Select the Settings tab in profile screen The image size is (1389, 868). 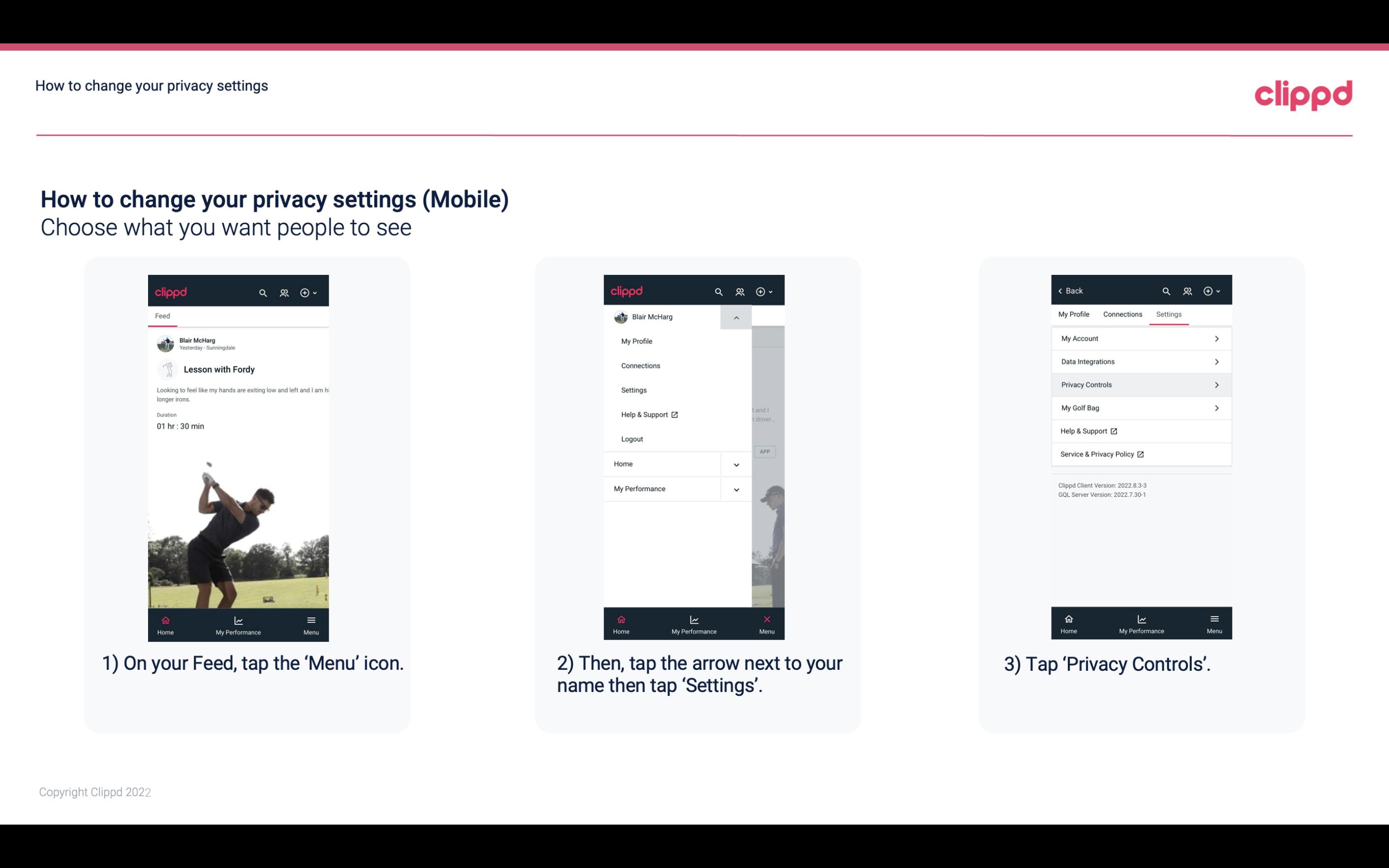point(1168,314)
